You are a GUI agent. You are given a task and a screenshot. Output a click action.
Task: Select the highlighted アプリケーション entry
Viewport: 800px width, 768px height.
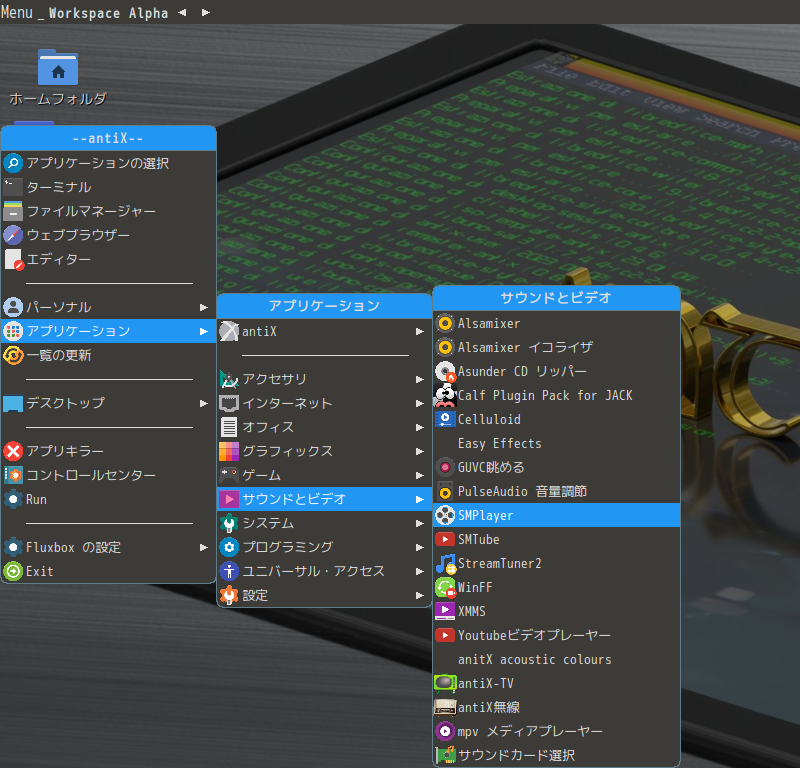coord(109,331)
